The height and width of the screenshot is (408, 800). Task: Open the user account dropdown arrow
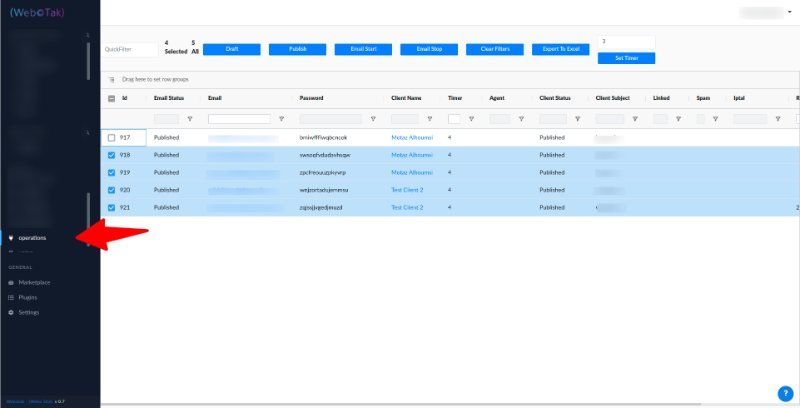point(790,12)
